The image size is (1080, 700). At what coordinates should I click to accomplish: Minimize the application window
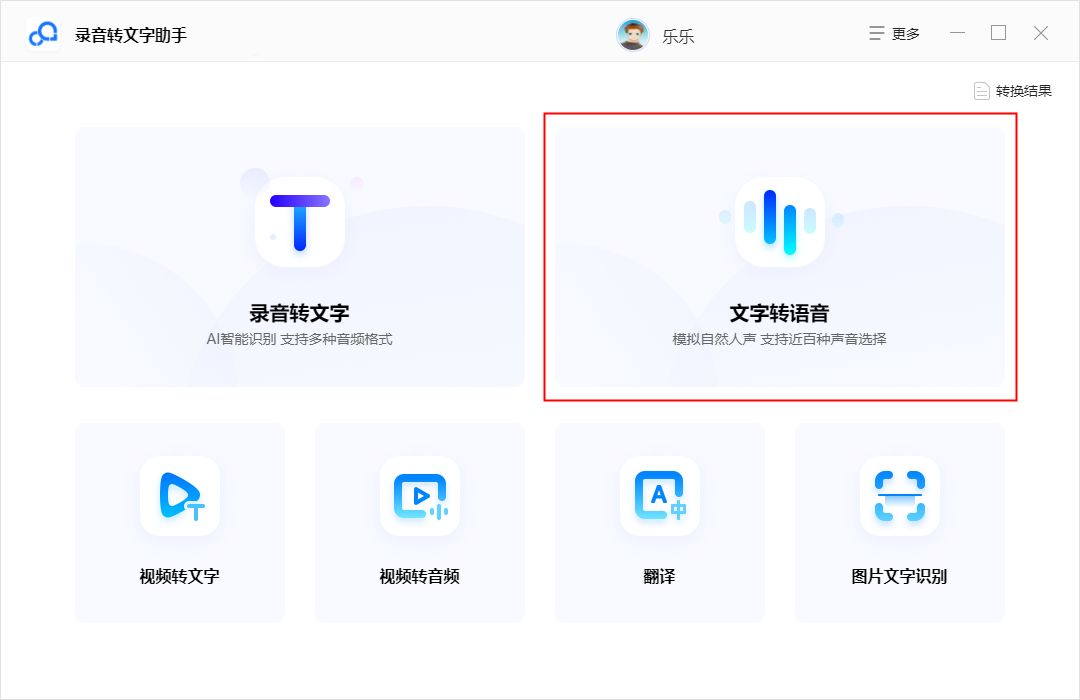point(957,33)
